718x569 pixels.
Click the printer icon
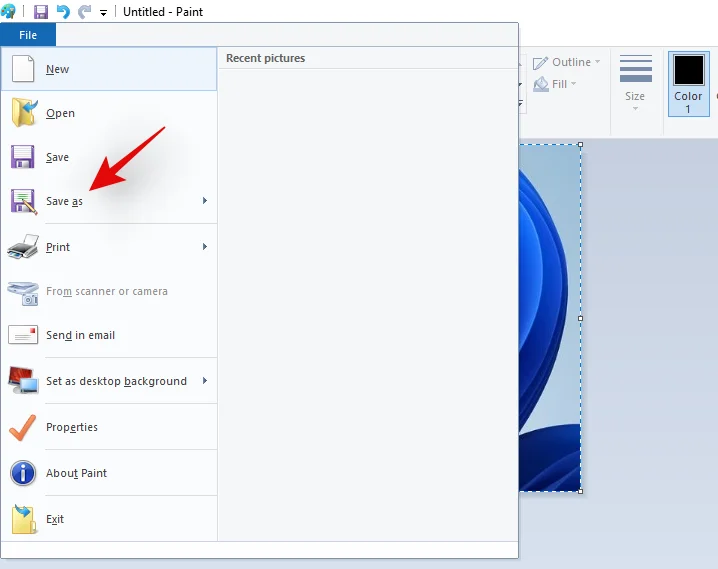point(23,247)
